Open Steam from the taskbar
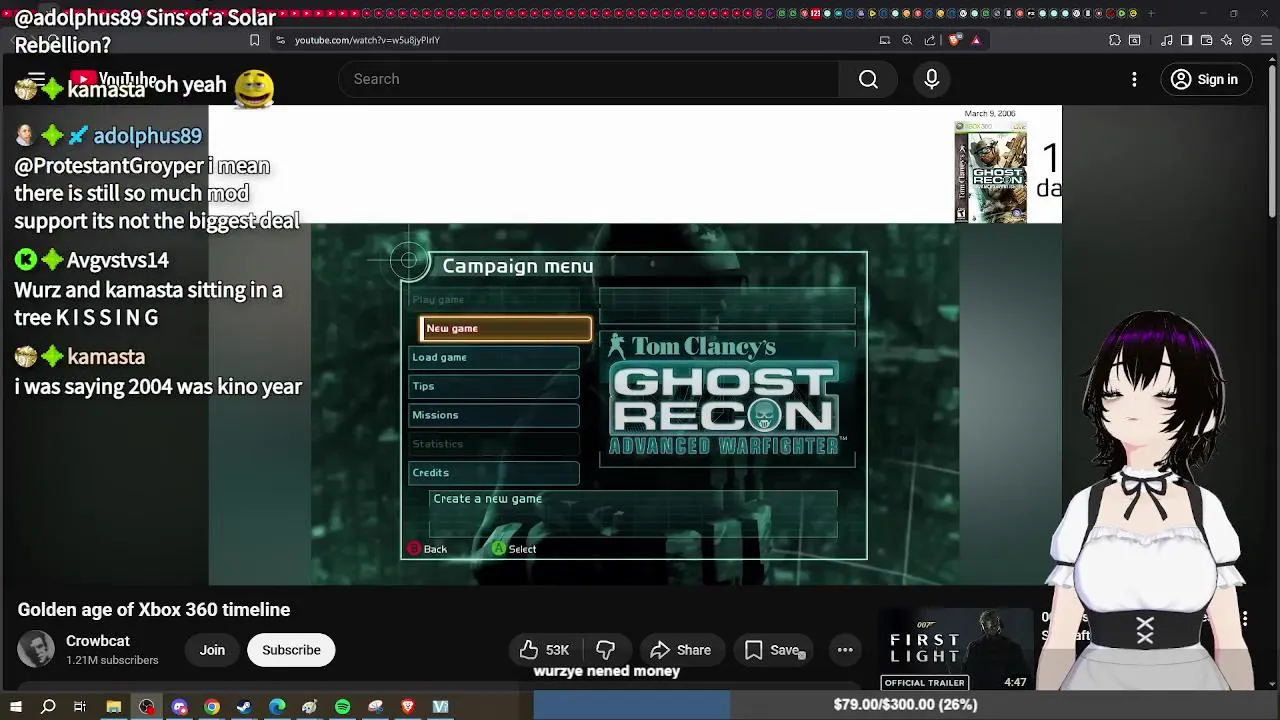Image resolution: width=1280 pixels, height=720 pixels. (244, 707)
